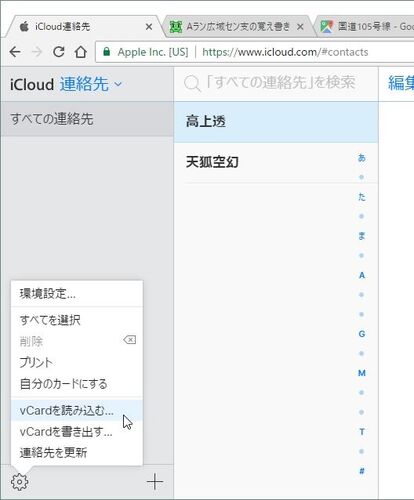Viewport: 414px width, 500px height.
Task: Choose 環境設定... from the menu
Action: tap(77, 294)
